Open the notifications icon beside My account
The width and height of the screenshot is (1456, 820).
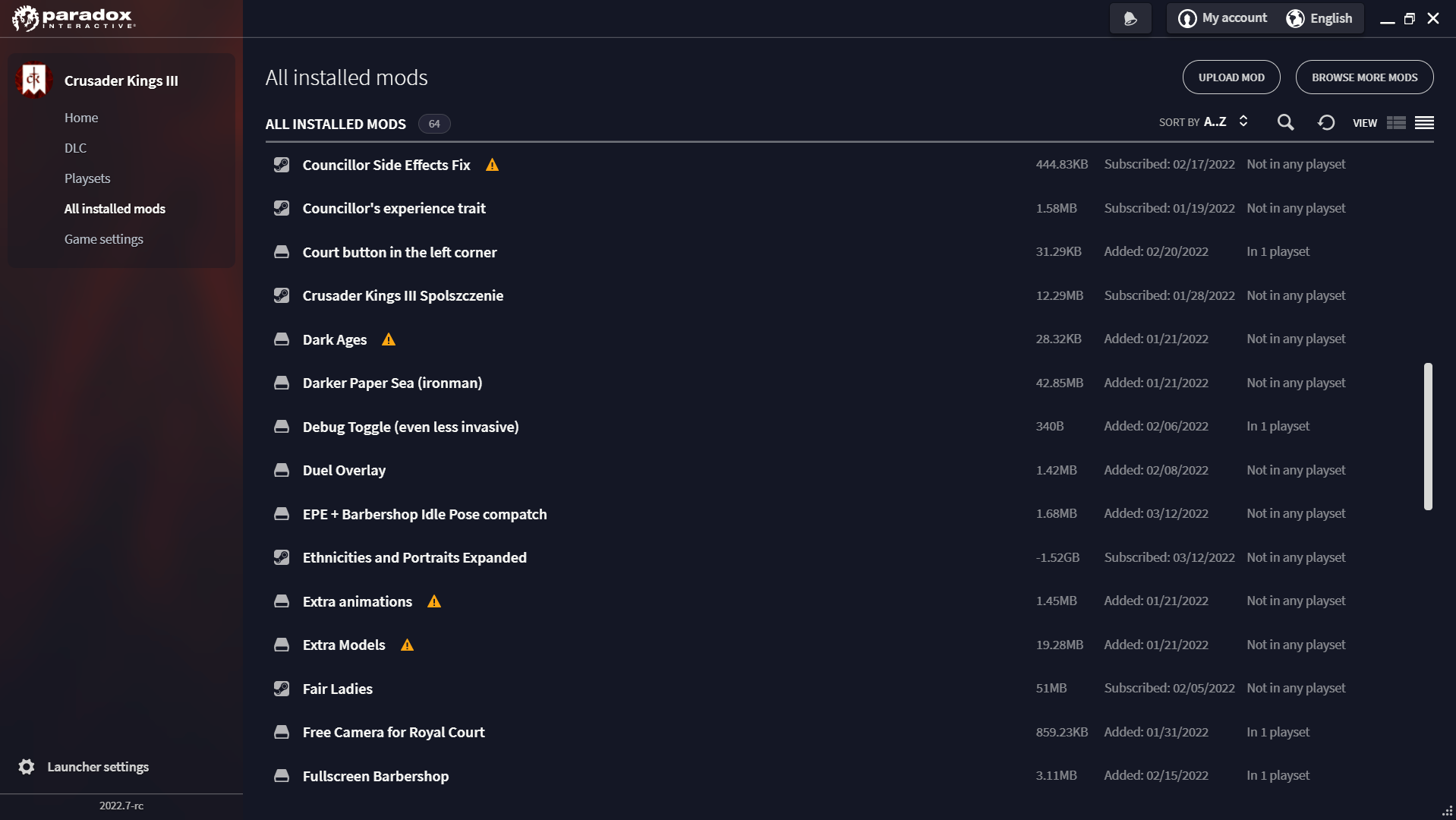click(x=1130, y=18)
